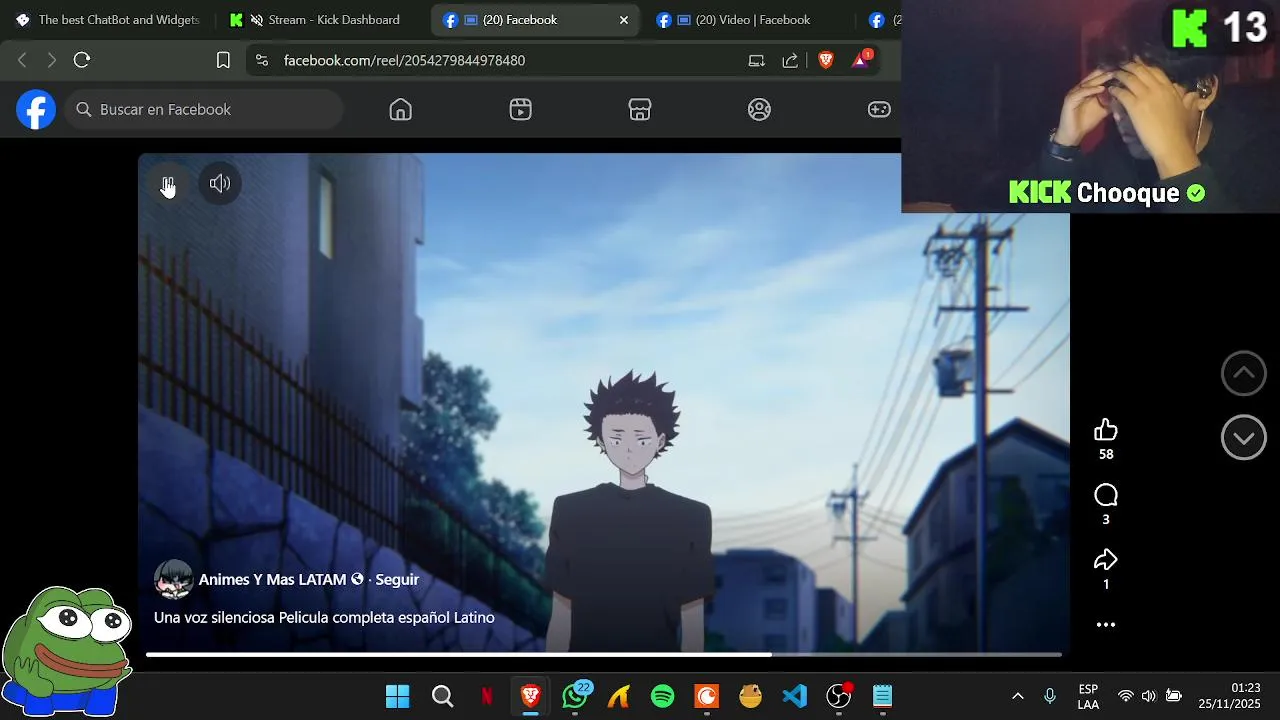The width and height of the screenshot is (1280, 720).
Task: Open the Facebook Reels video icon
Action: (520, 110)
